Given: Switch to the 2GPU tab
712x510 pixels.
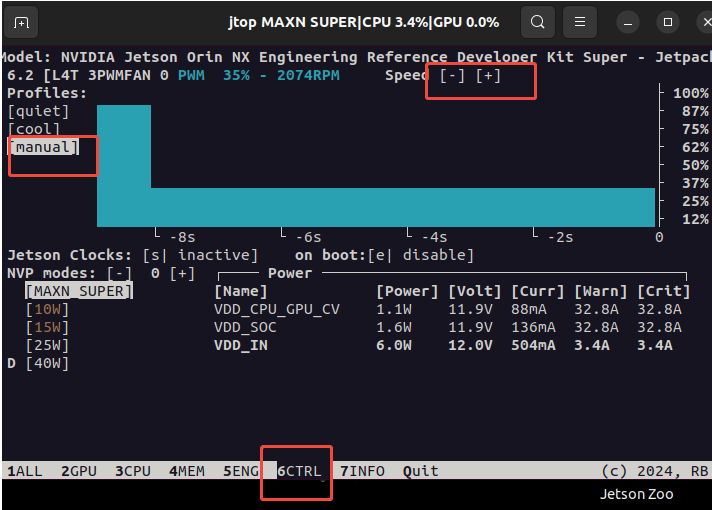Looking at the screenshot, I should pyautogui.click(x=81, y=471).
